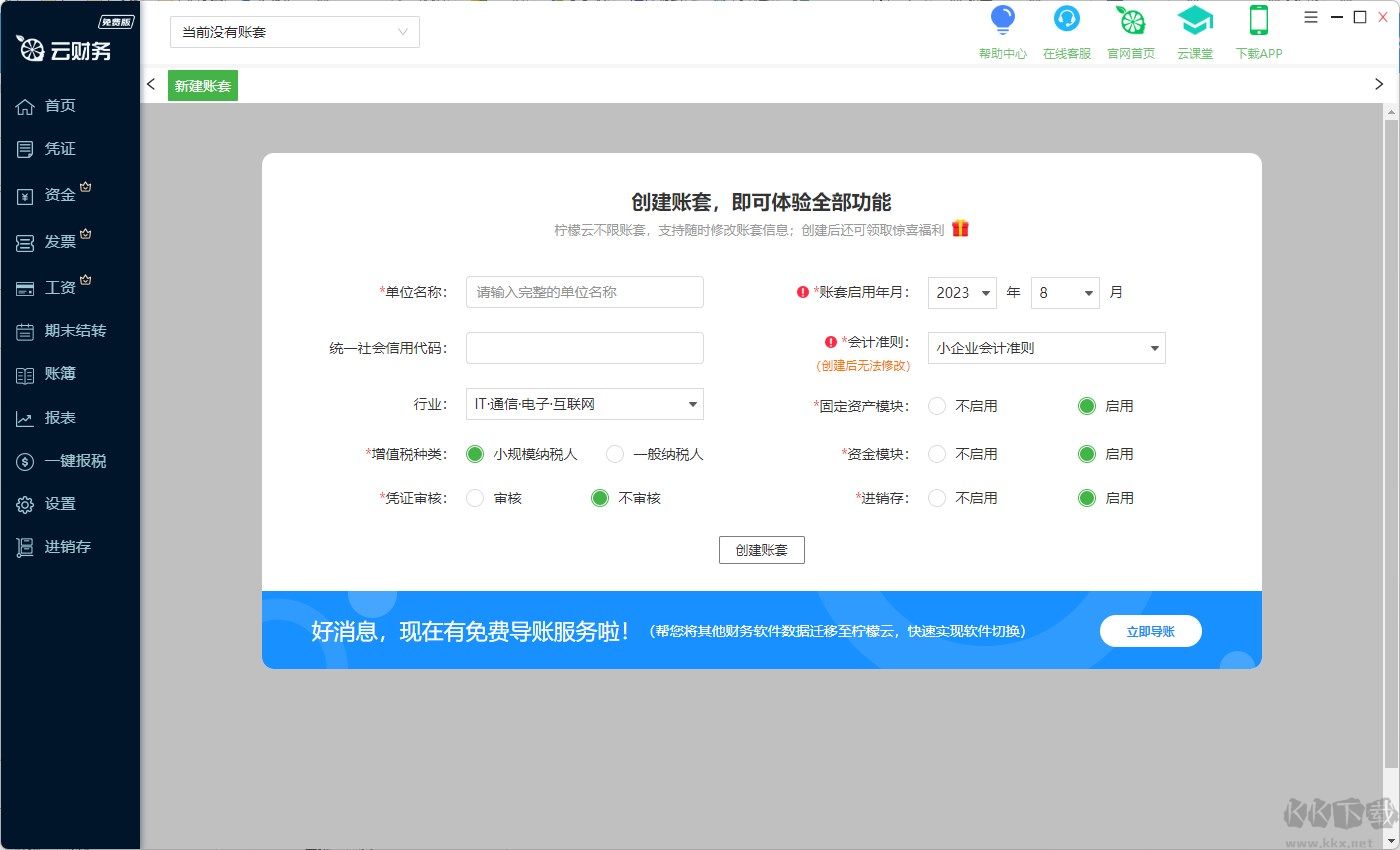Click the 创建账套 create button
The height and width of the screenshot is (850, 1400).
(761, 549)
